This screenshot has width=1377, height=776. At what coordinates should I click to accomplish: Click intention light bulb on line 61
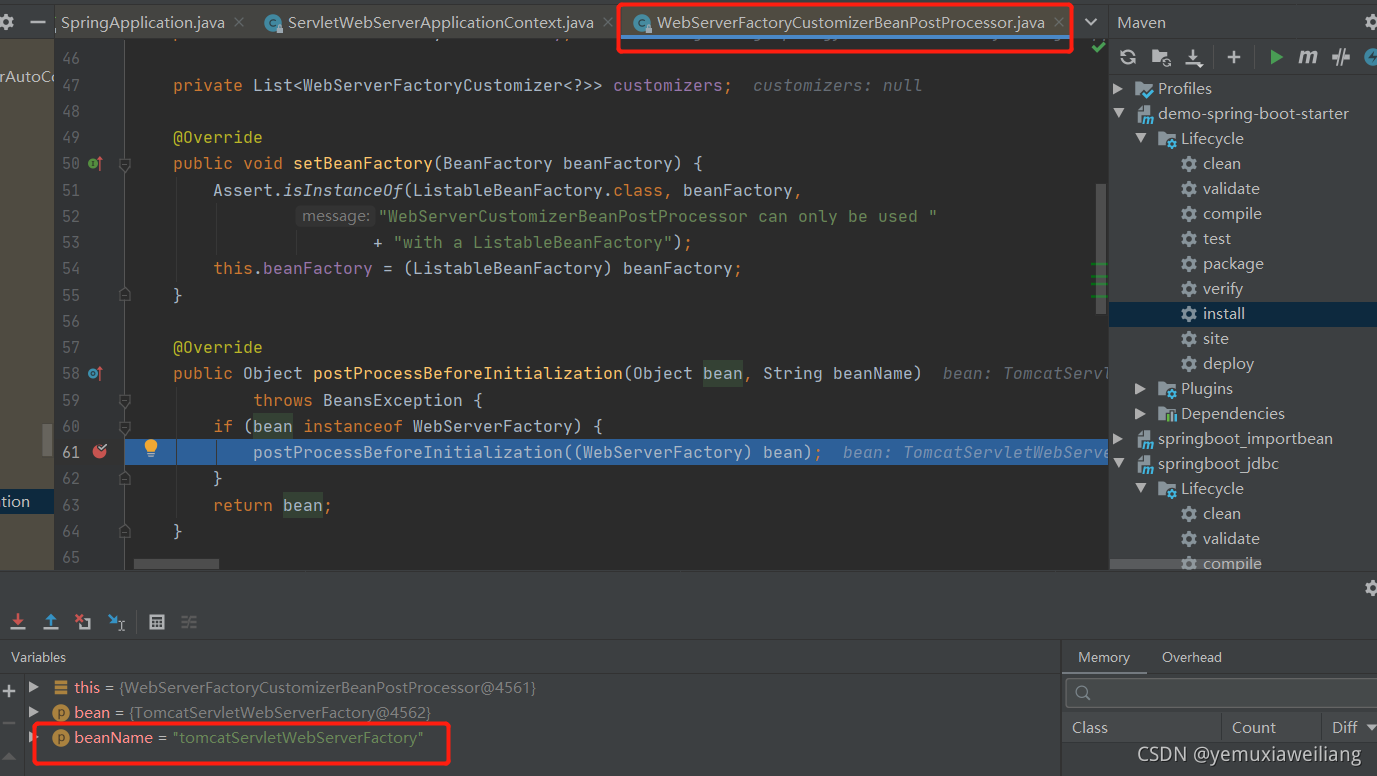coord(151,448)
